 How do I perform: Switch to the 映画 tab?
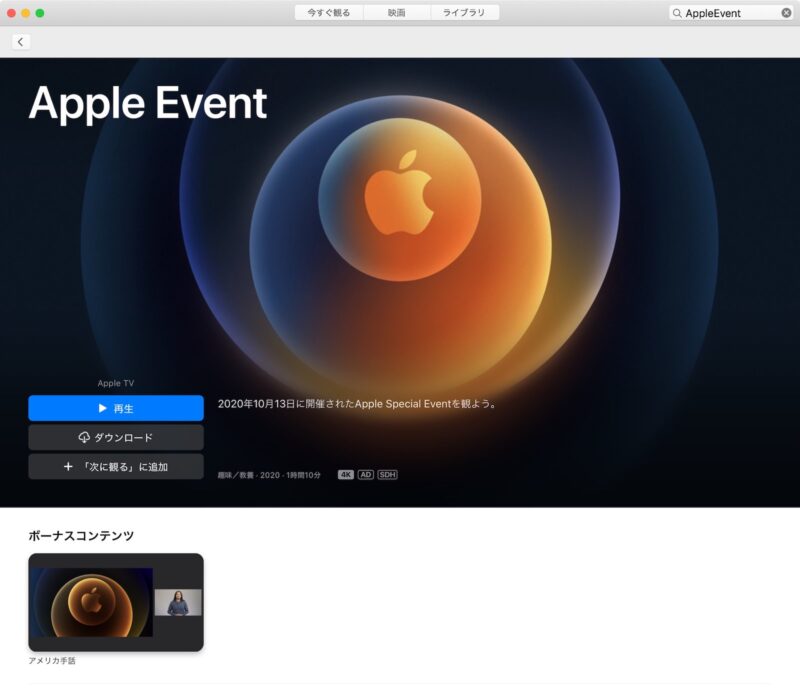click(396, 13)
